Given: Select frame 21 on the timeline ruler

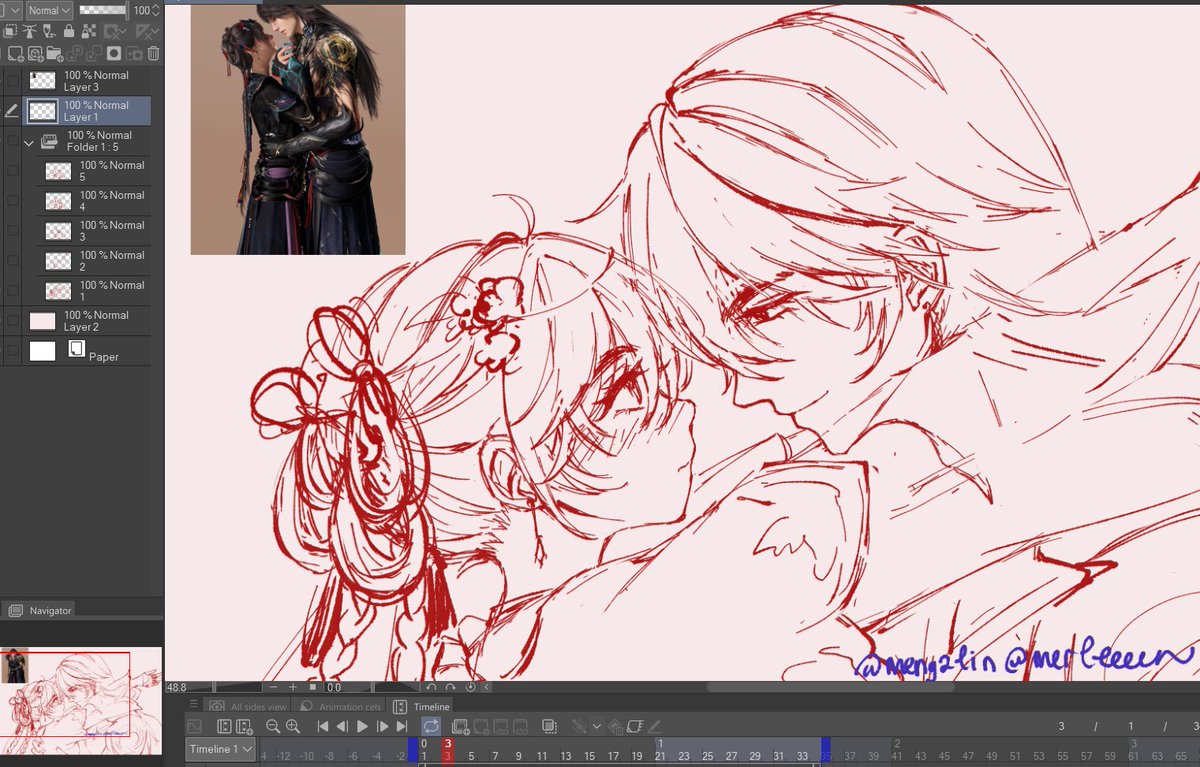Looking at the screenshot, I should pos(660,756).
